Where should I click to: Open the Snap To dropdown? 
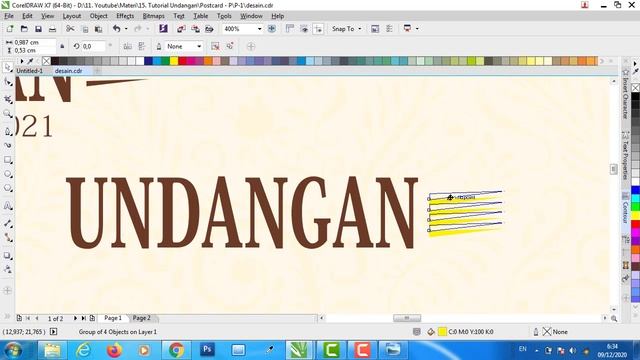pyautogui.click(x=347, y=29)
